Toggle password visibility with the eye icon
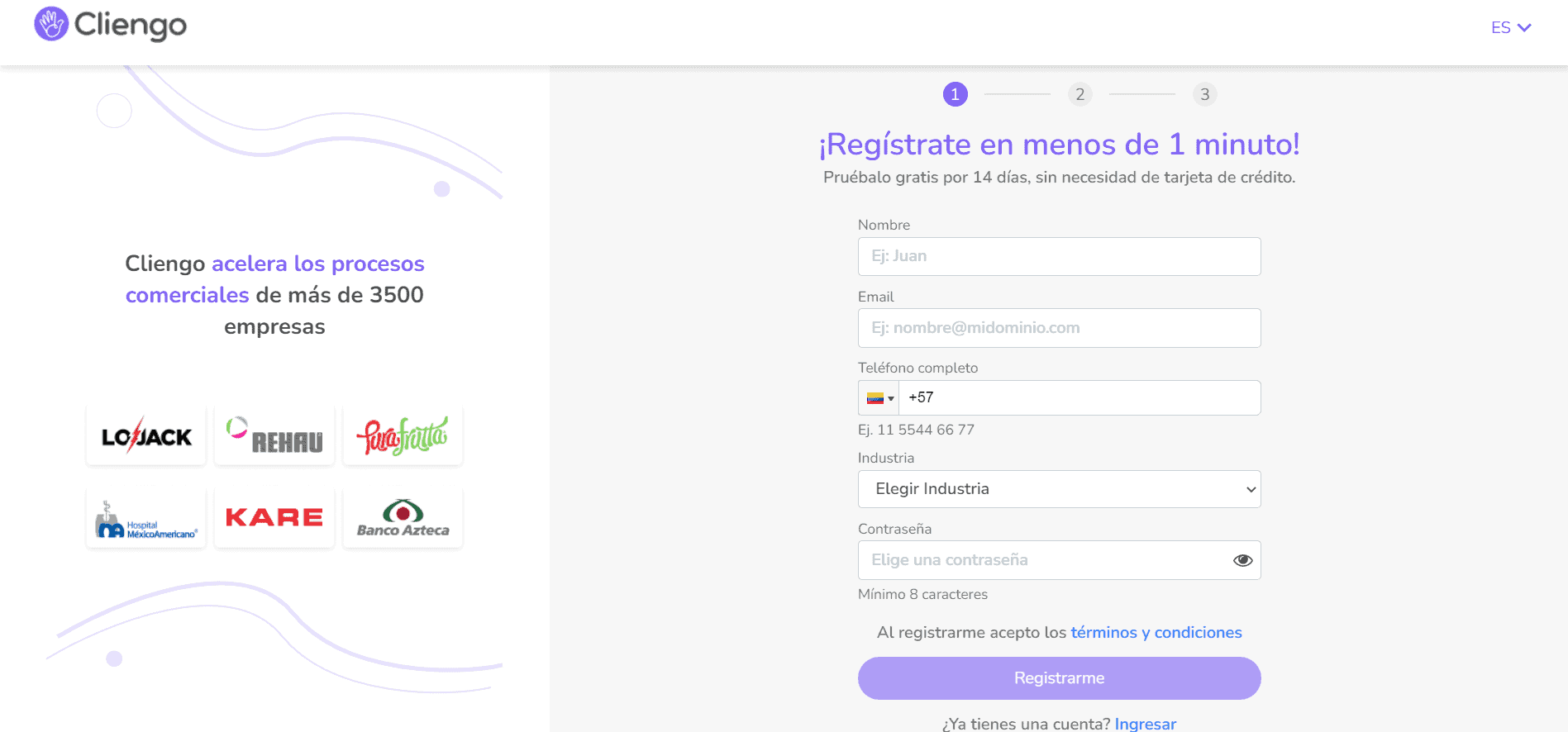Image resolution: width=1568 pixels, height=732 pixels. pyautogui.click(x=1242, y=560)
